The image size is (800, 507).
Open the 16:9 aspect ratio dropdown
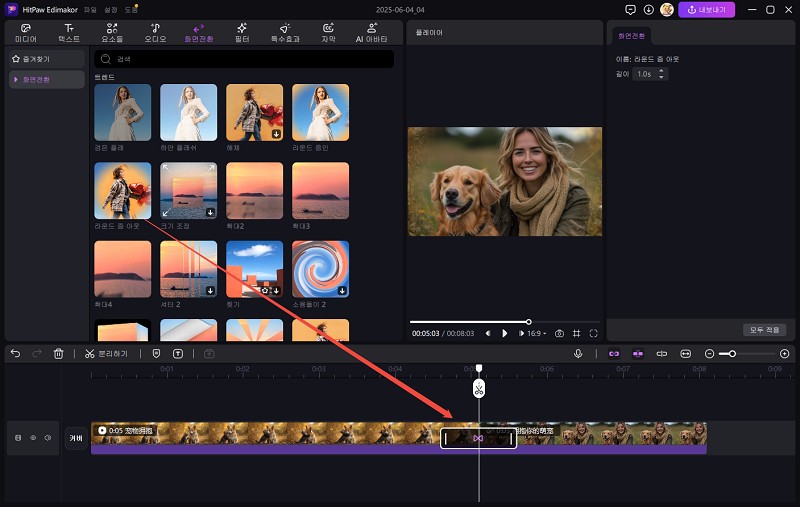pos(537,333)
